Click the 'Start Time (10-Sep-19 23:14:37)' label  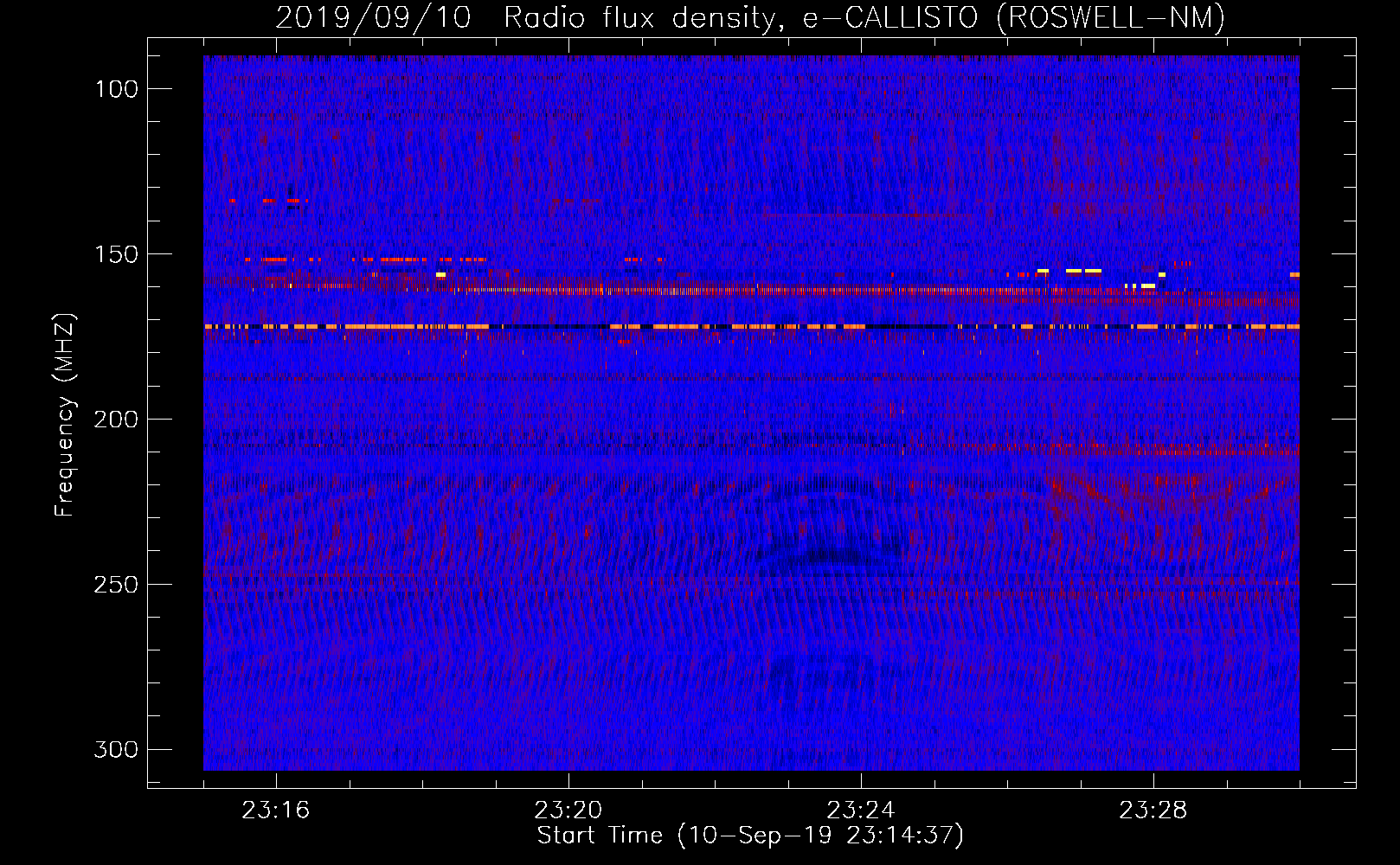pos(750,836)
